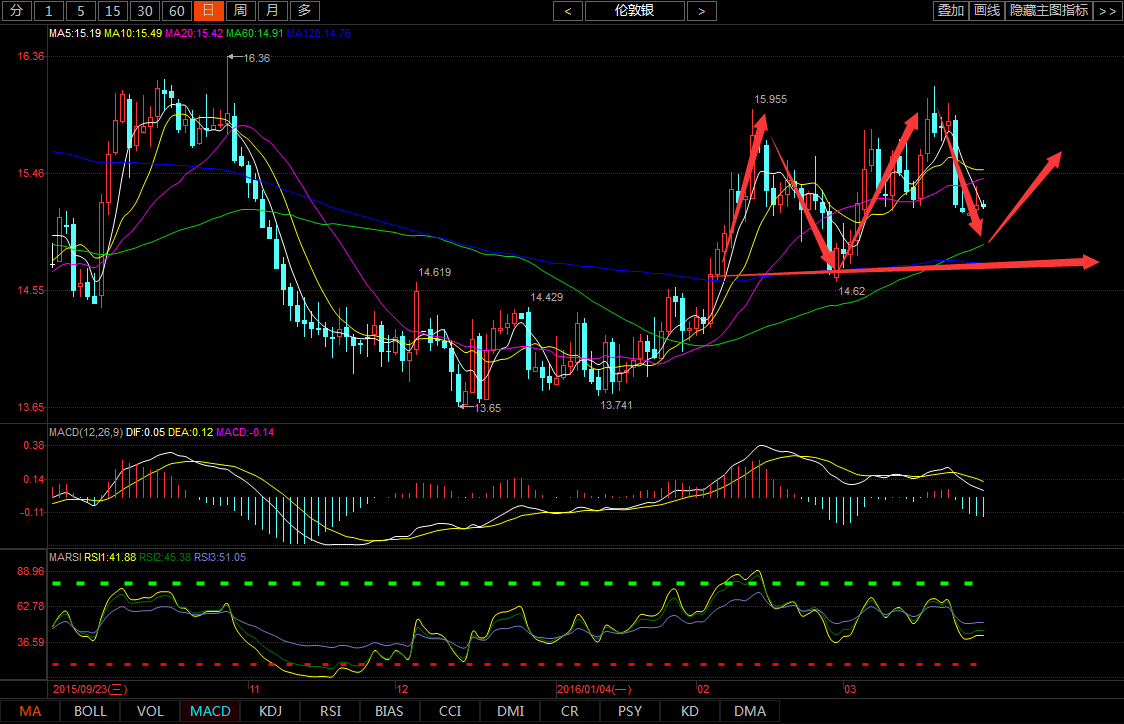Open the 画线 drawing tools
This screenshot has height=724, width=1124.
987,11
